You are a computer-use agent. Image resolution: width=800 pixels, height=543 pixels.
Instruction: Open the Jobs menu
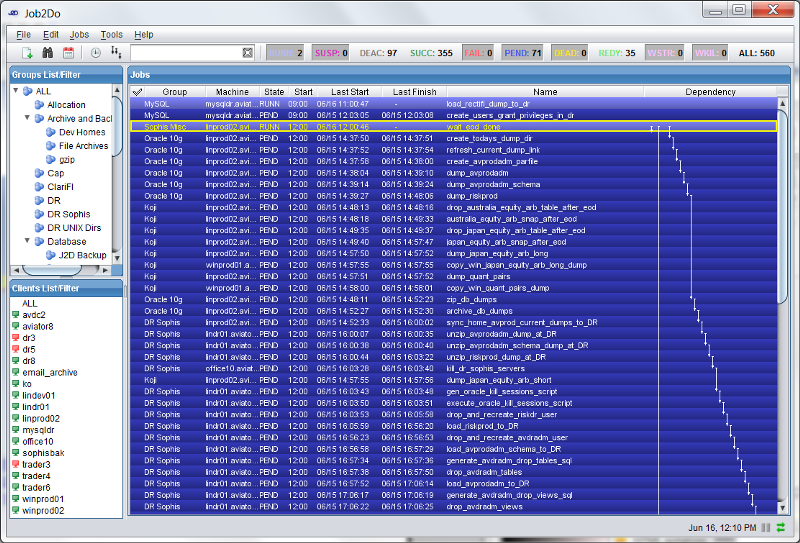point(79,34)
